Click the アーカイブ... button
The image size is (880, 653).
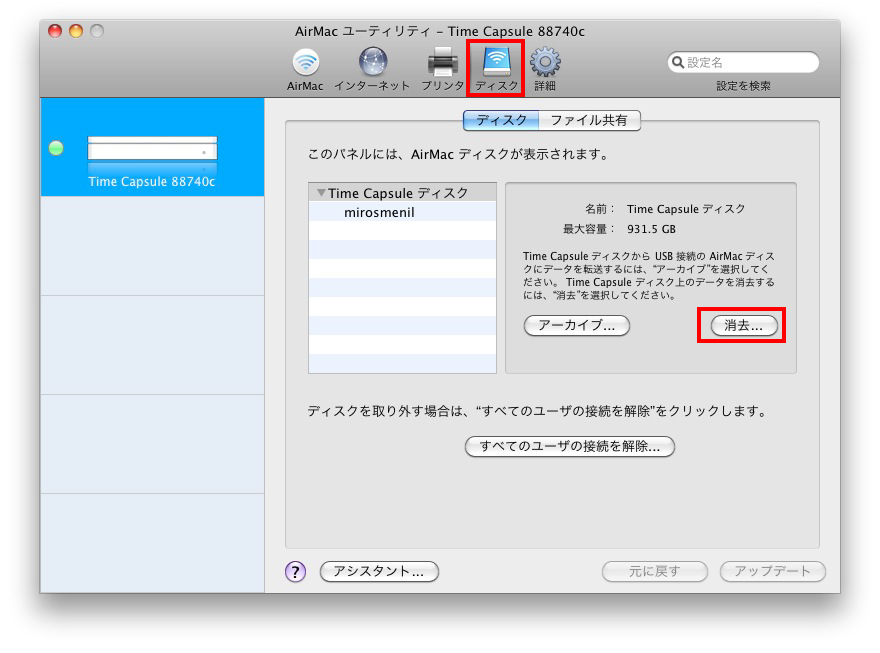577,325
